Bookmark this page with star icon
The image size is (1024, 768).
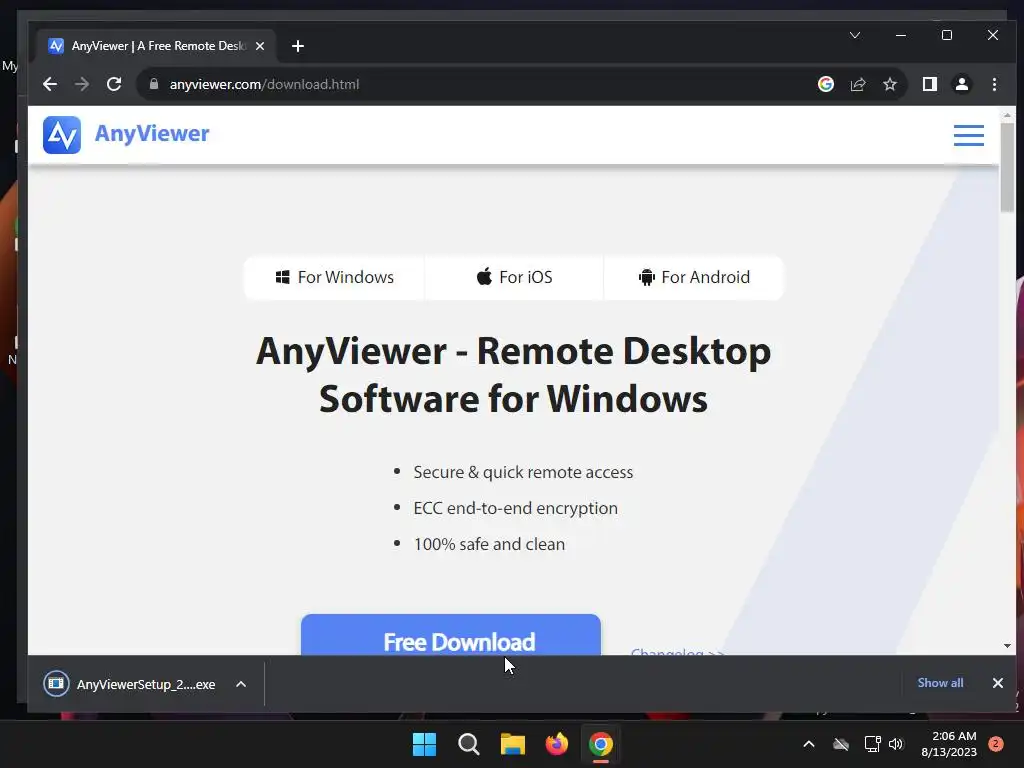[x=889, y=84]
